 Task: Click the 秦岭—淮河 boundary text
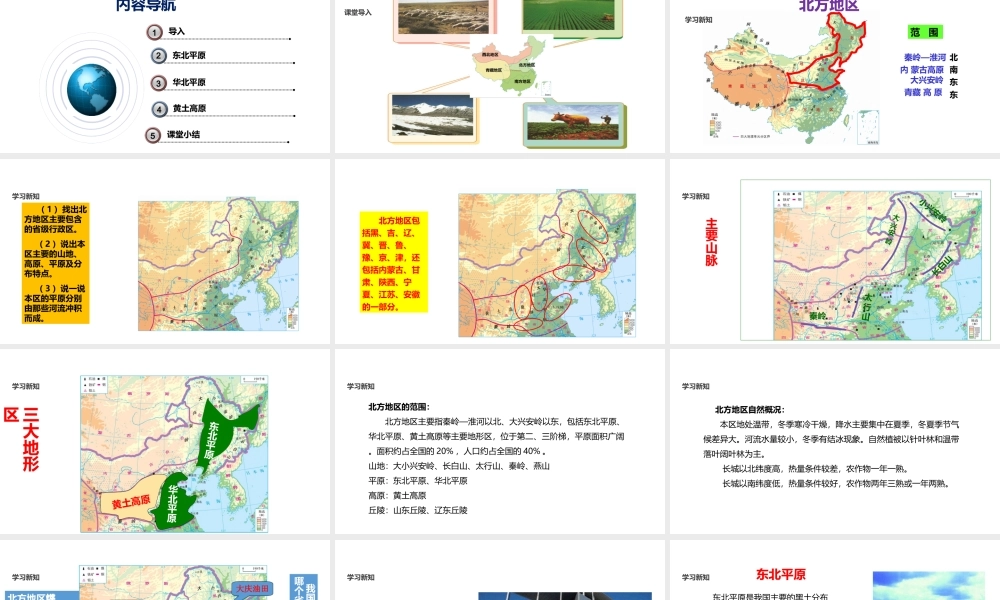925,57
